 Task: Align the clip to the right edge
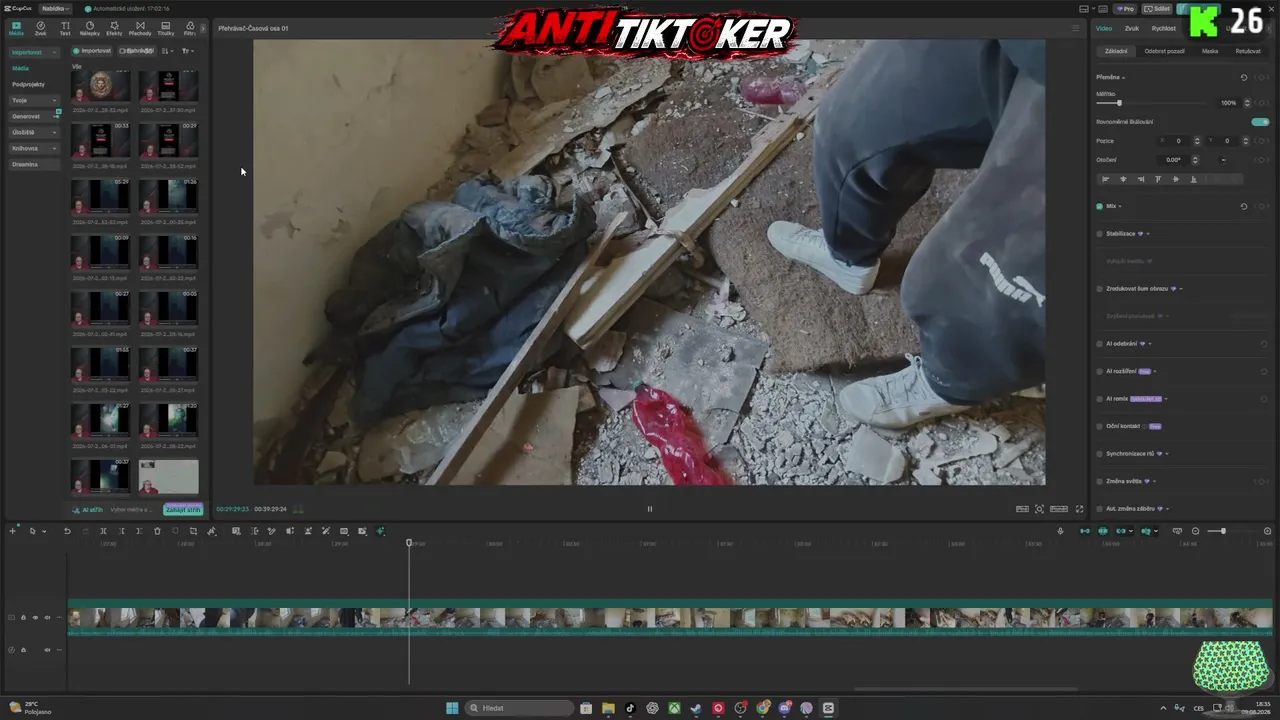(1141, 179)
